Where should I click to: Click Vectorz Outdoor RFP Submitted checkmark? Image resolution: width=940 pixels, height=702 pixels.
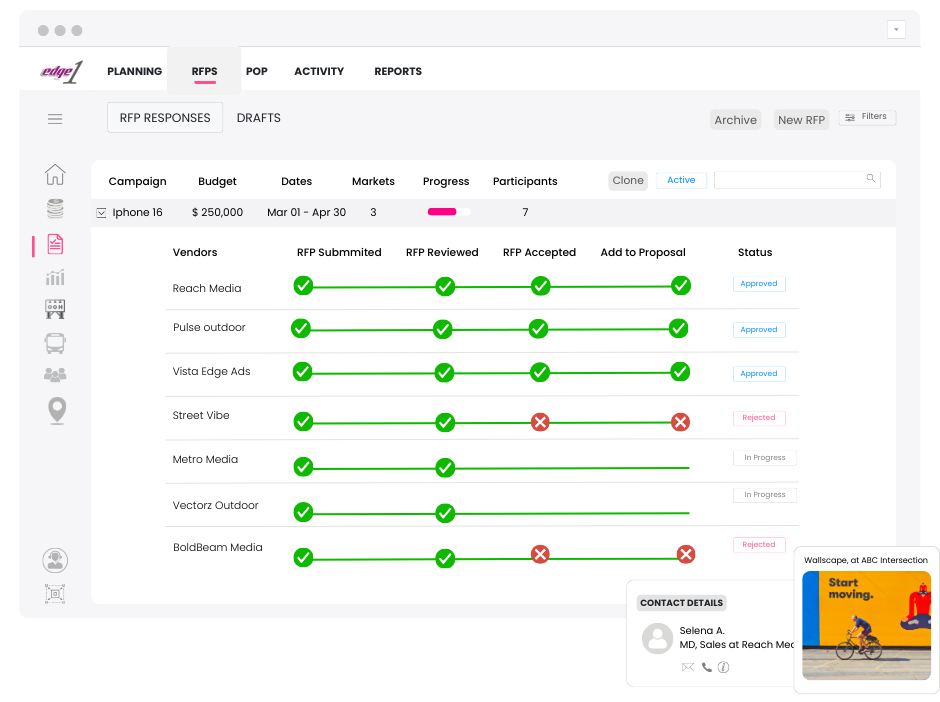(303, 513)
